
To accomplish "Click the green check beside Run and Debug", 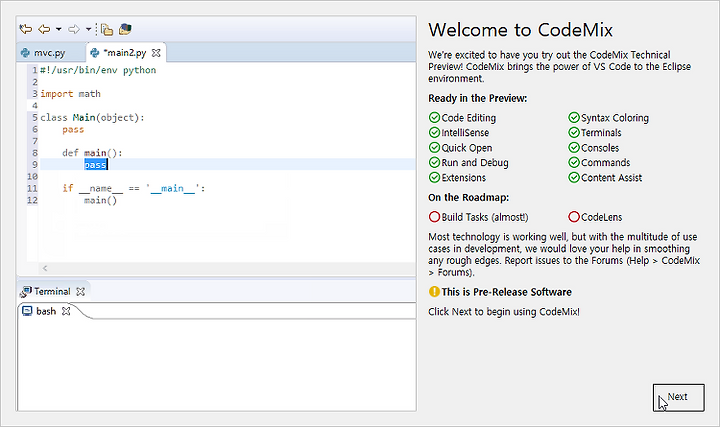I will coord(434,163).
